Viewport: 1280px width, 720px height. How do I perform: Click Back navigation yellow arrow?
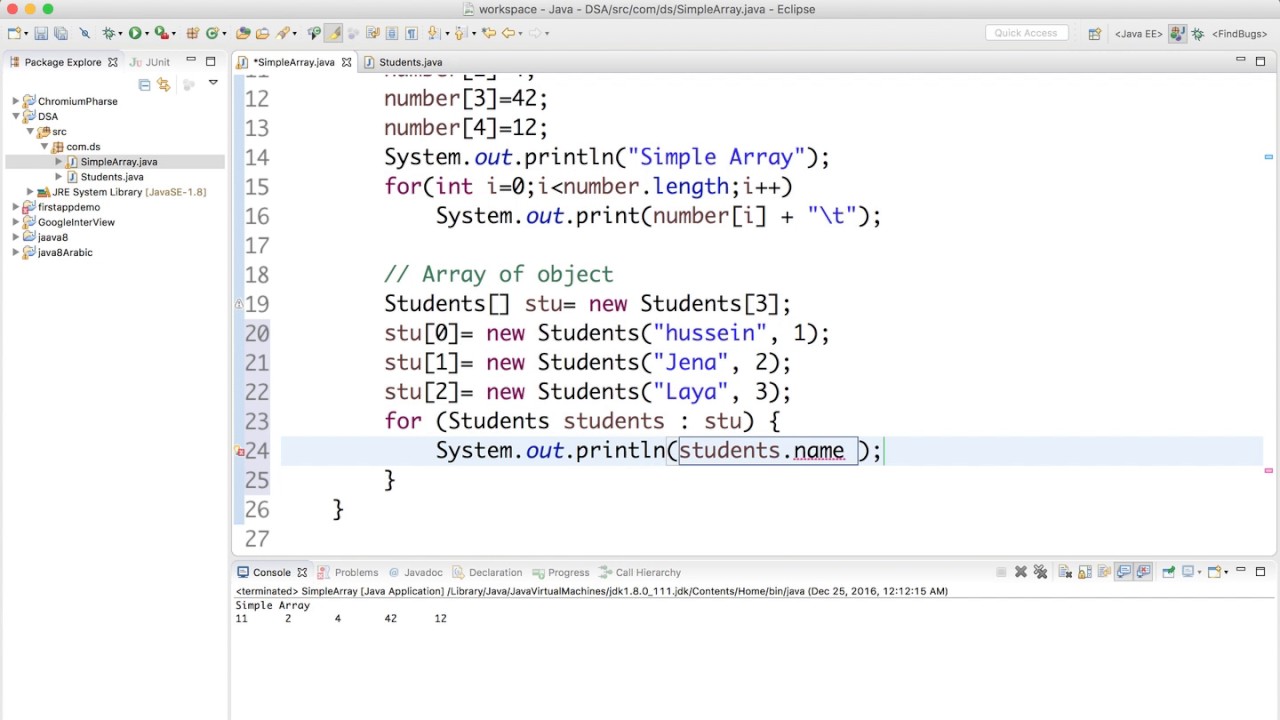(x=508, y=33)
